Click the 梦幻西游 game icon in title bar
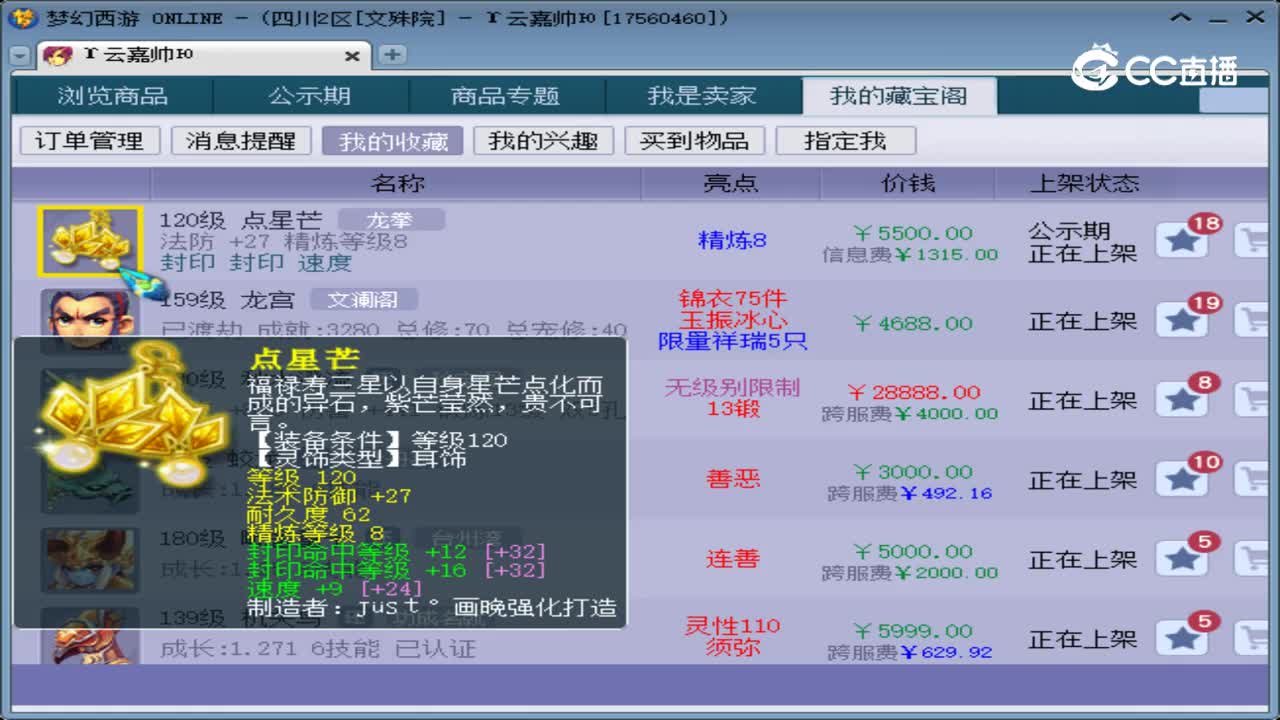The height and width of the screenshot is (720, 1280). 25,18
